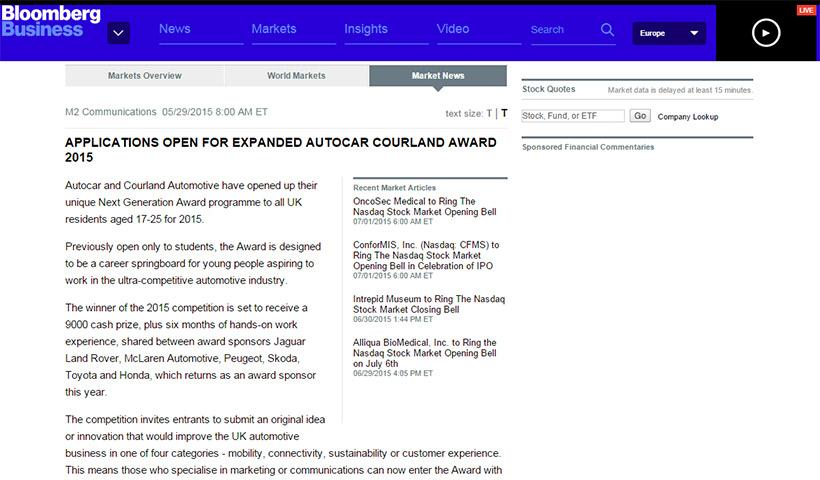The image size is (820, 480).
Task: Open the Europe region dropdown
Action: click(x=669, y=33)
